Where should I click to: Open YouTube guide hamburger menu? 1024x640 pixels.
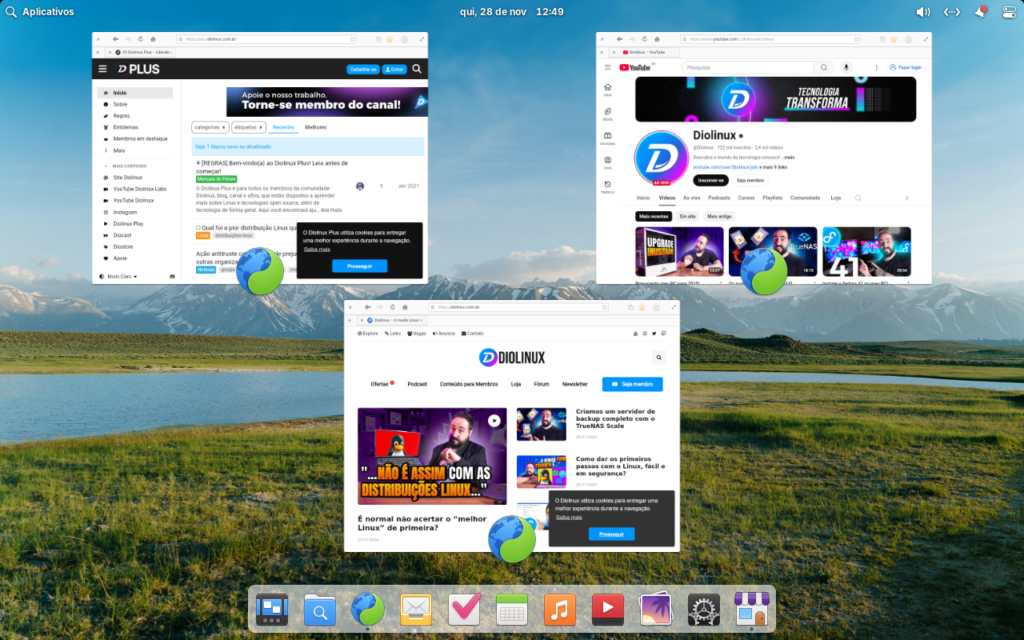607,67
